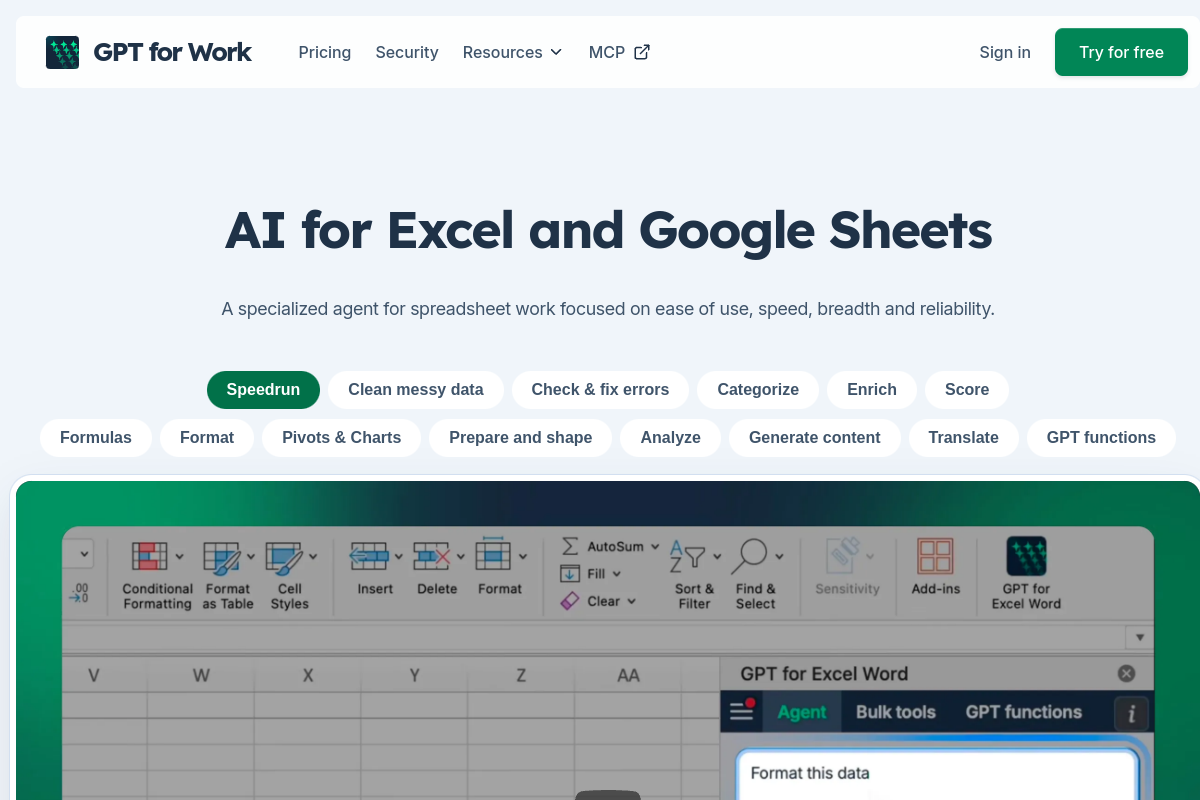
Task: Click the GPT for Work logo icon
Action: pyautogui.click(x=62, y=52)
